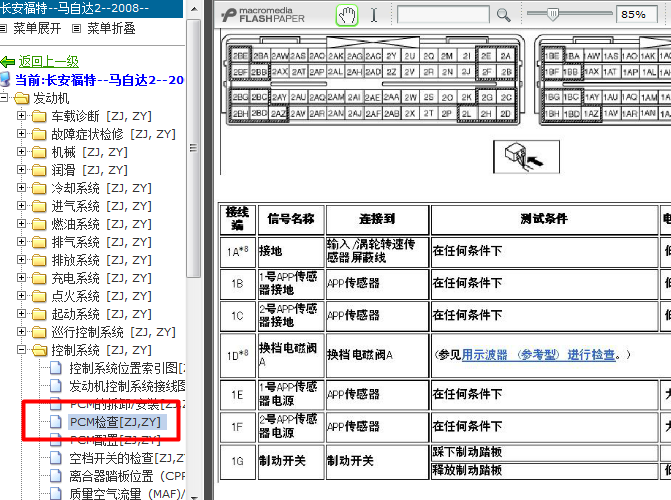Viewport: 671px width, 500px height.
Task: Click the PCM检查 page icon
Action: click(x=56, y=422)
